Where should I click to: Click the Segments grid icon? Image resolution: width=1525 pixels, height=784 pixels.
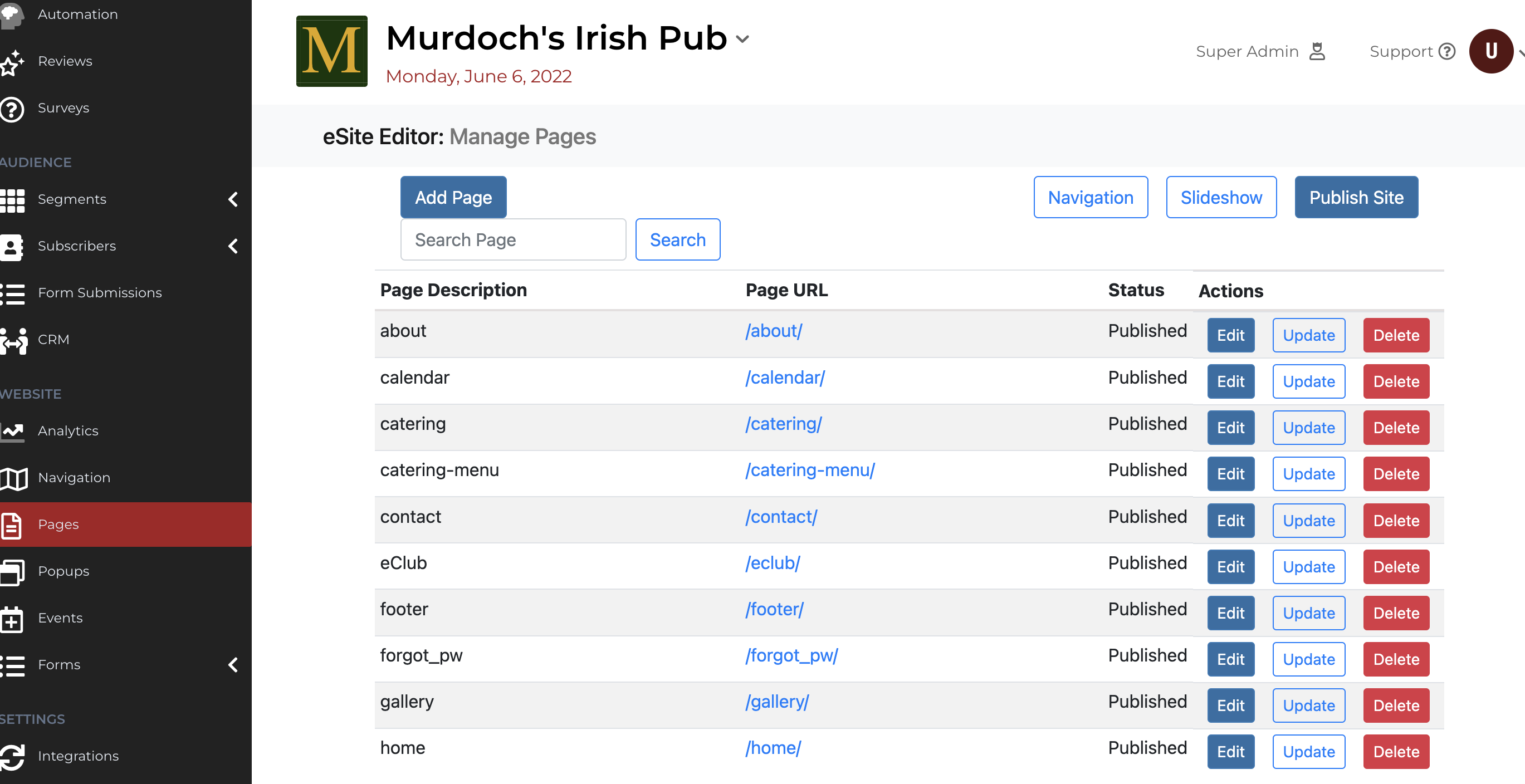click(x=12, y=200)
